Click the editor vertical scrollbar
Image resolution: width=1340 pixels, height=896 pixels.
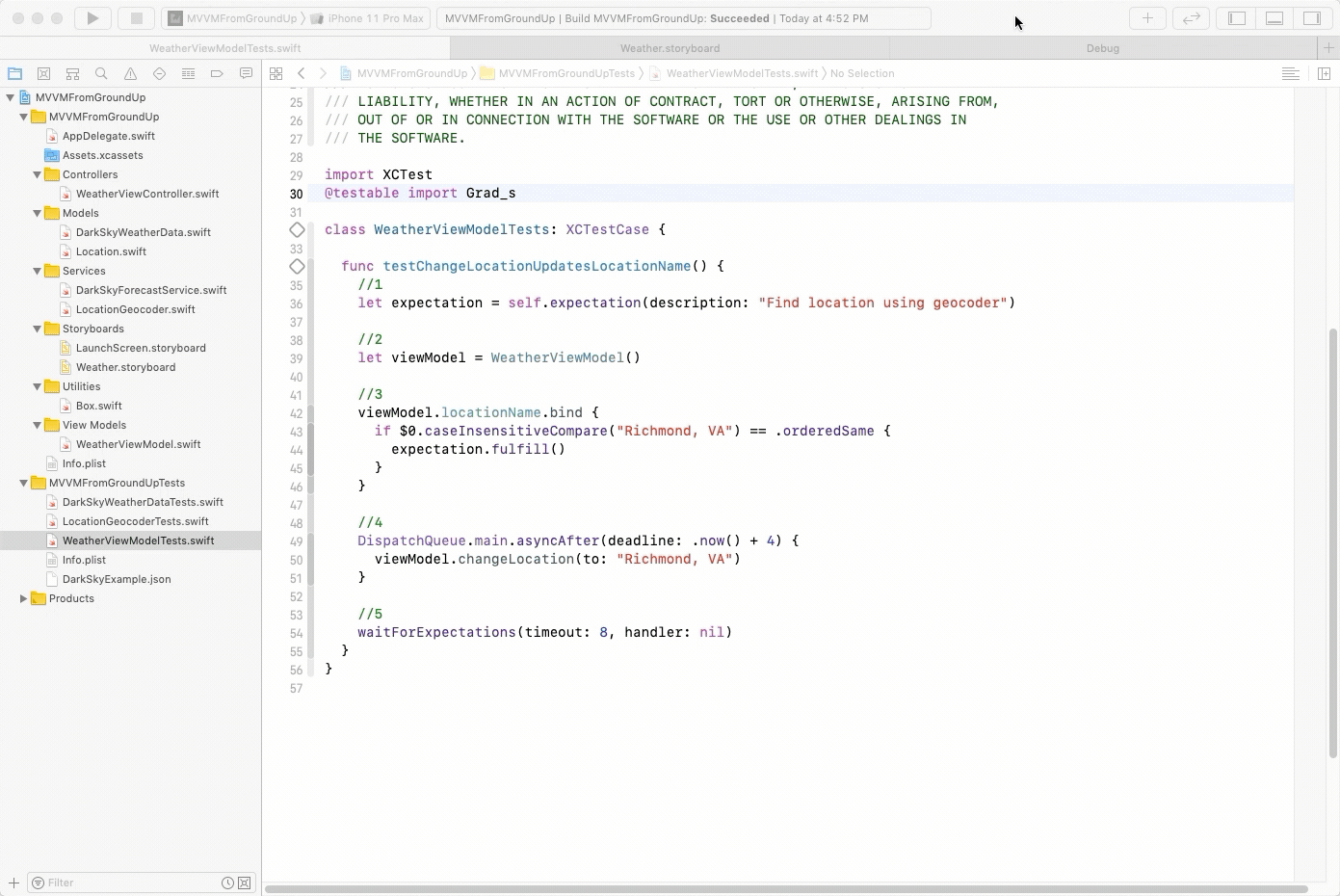click(1333, 542)
